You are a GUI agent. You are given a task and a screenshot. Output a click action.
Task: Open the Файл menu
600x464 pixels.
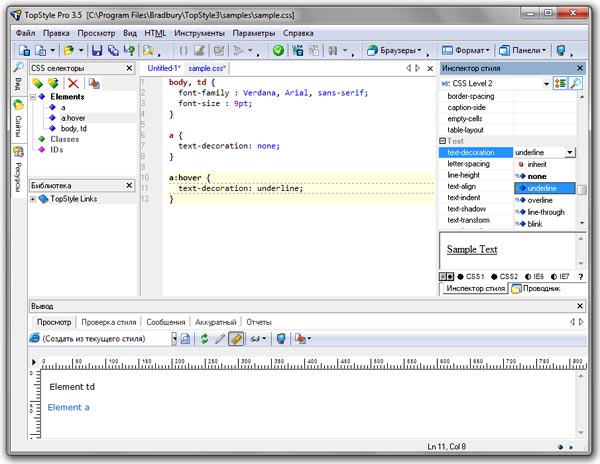(x=25, y=33)
